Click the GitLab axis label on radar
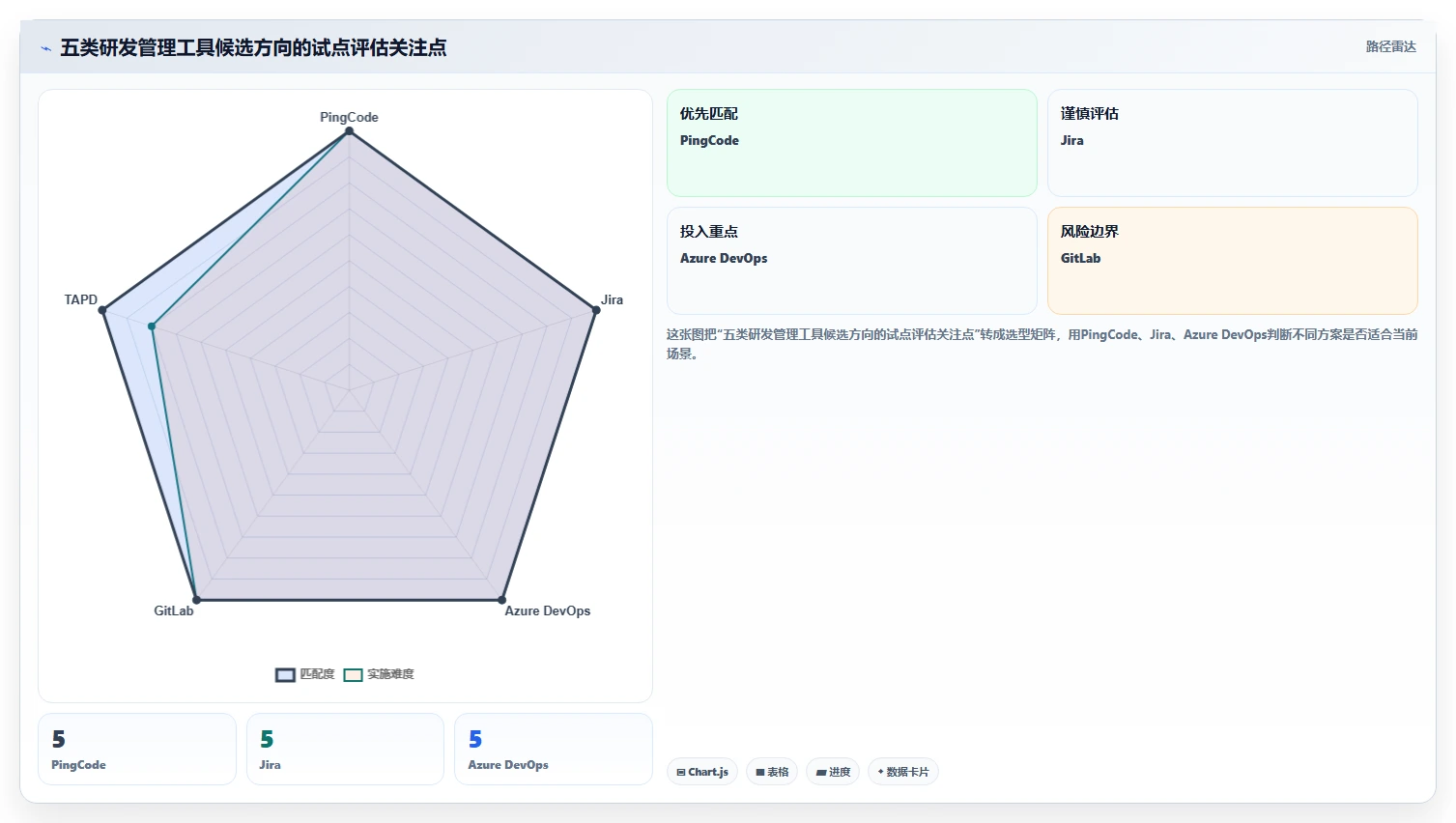 pyautogui.click(x=174, y=610)
